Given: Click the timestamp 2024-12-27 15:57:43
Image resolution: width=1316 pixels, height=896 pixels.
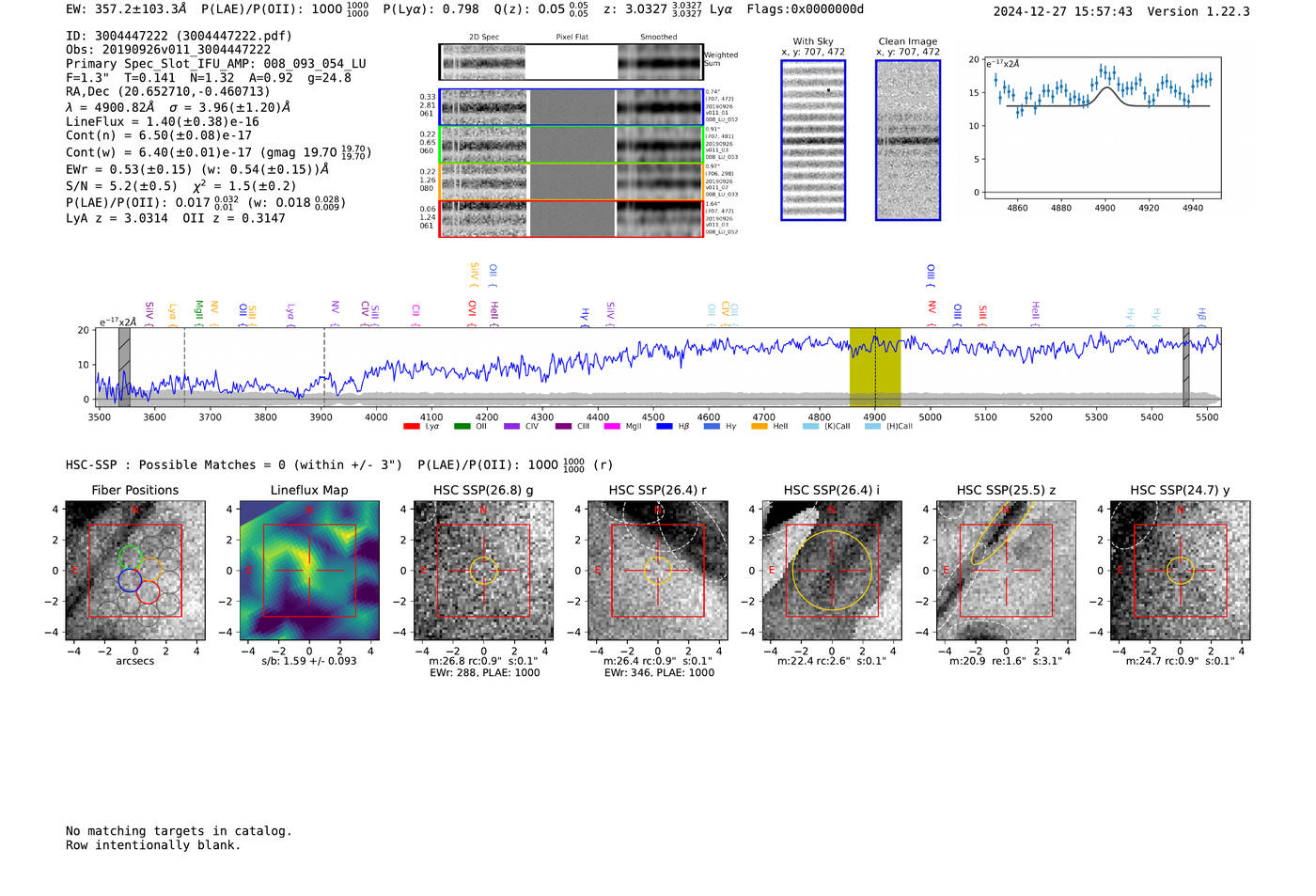Looking at the screenshot, I should click(1063, 11).
